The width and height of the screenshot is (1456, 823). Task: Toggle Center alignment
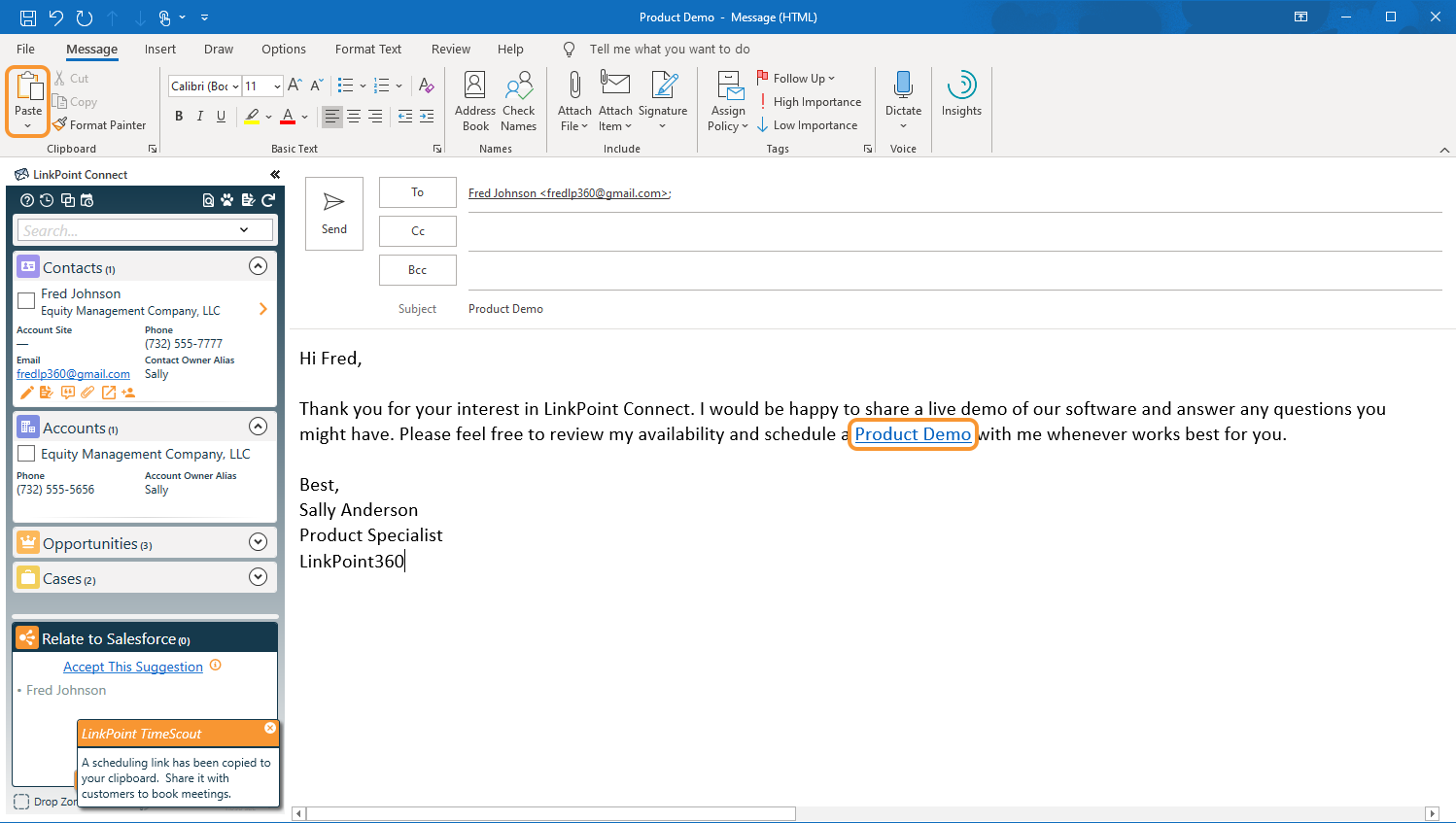(x=354, y=116)
